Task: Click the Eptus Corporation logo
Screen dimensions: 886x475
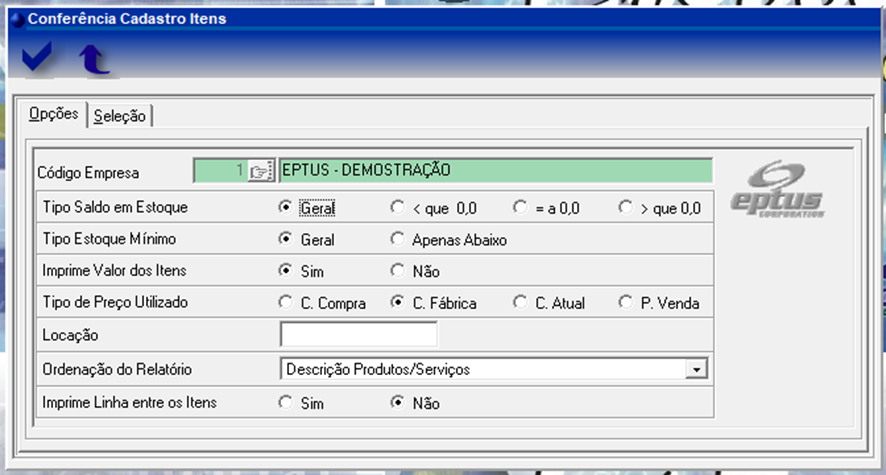Action: [789, 189]
